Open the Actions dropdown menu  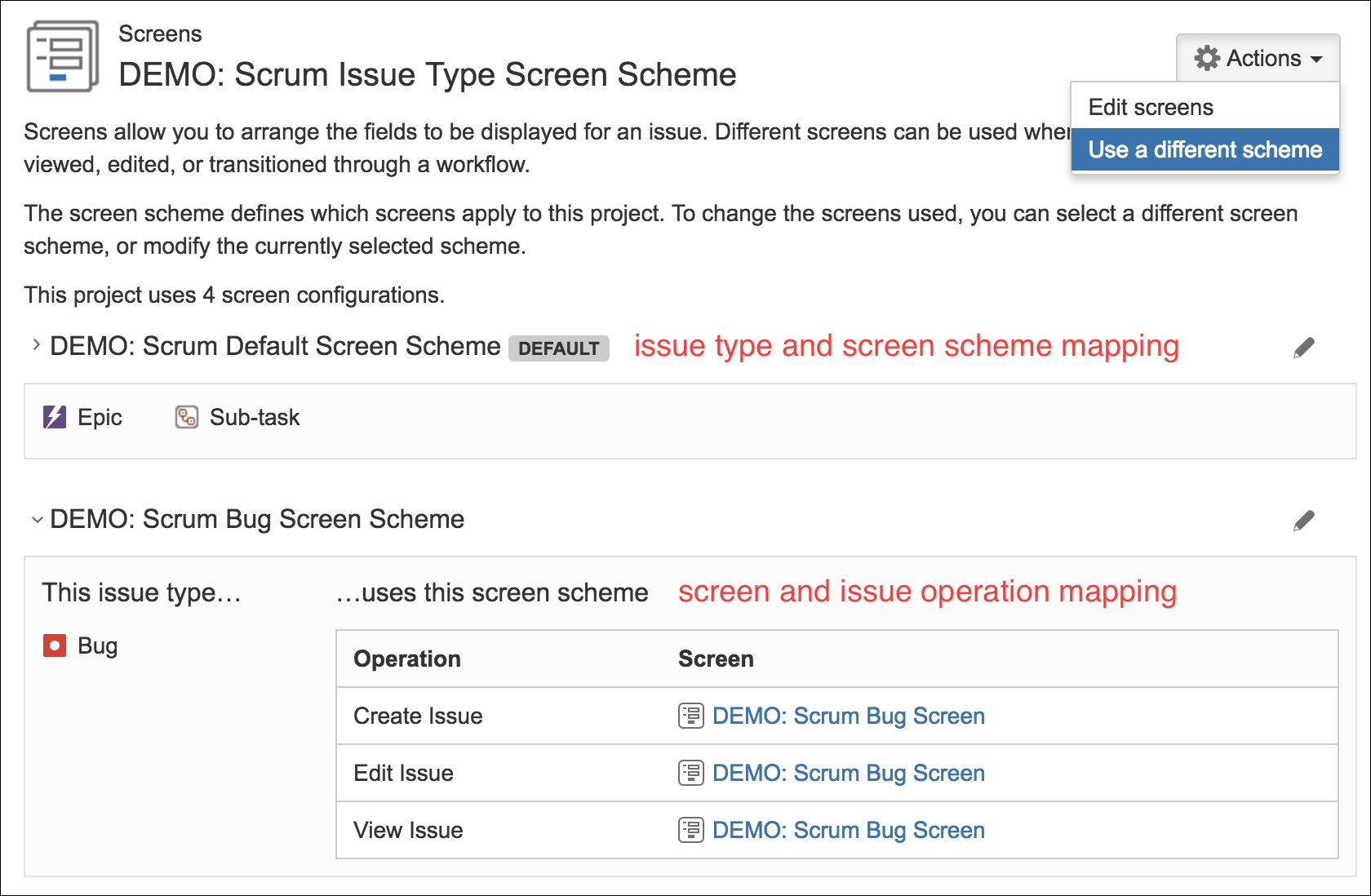tap(1258, 58)
